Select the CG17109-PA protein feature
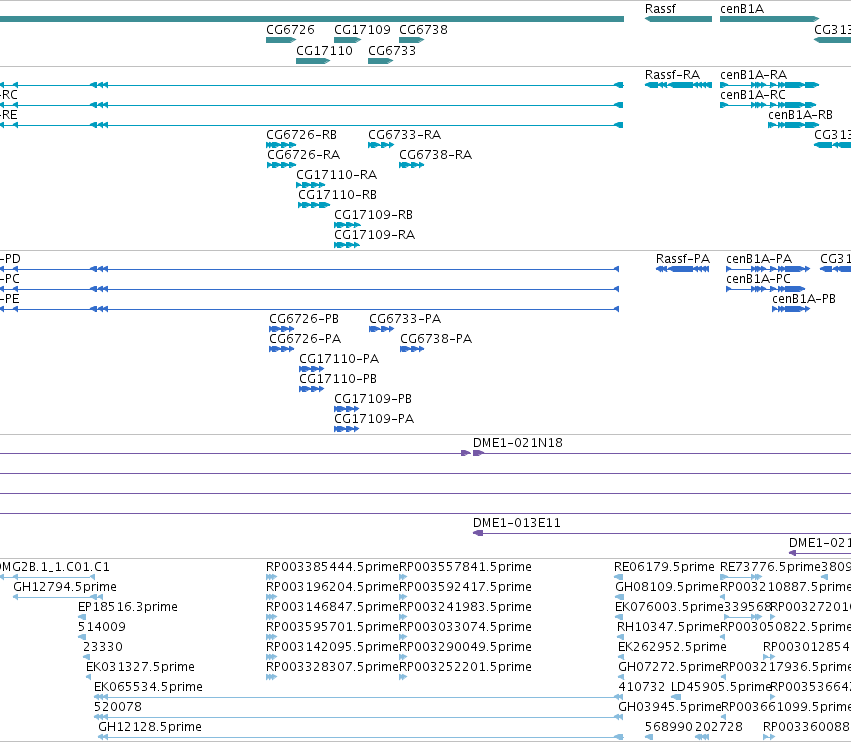The image size is (851, 742). pos(347,429)
